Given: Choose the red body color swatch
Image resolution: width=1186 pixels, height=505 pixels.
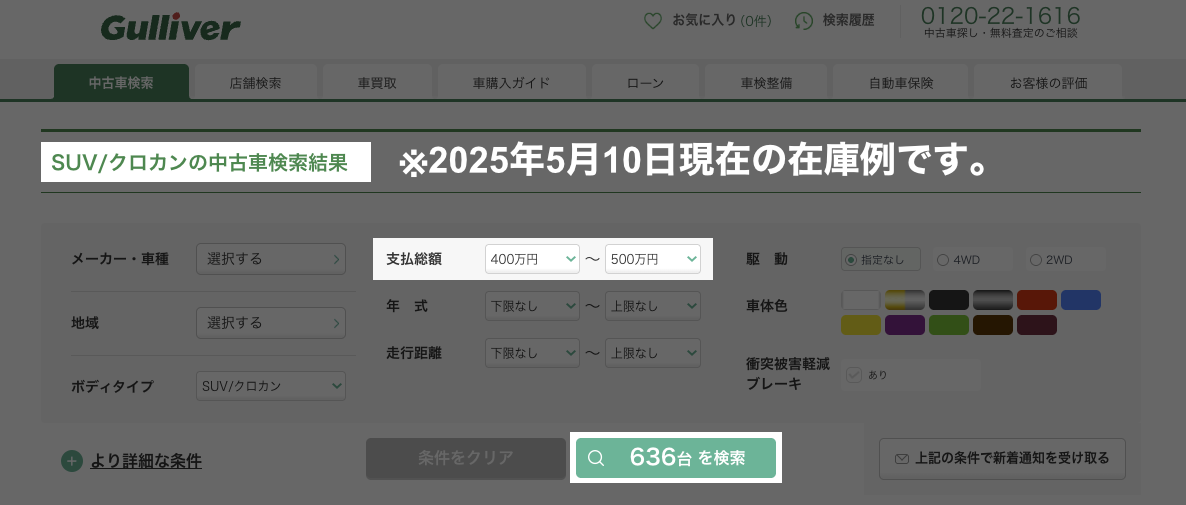Looking at the screenshot, I should tap(1036, 300).
